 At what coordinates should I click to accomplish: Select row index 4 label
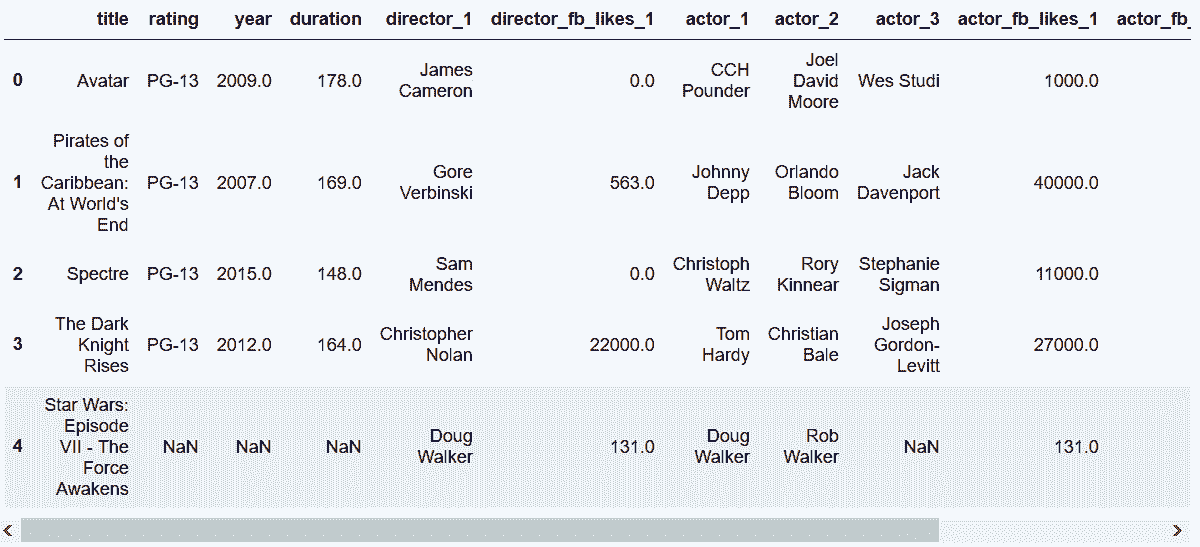(18, 446)
